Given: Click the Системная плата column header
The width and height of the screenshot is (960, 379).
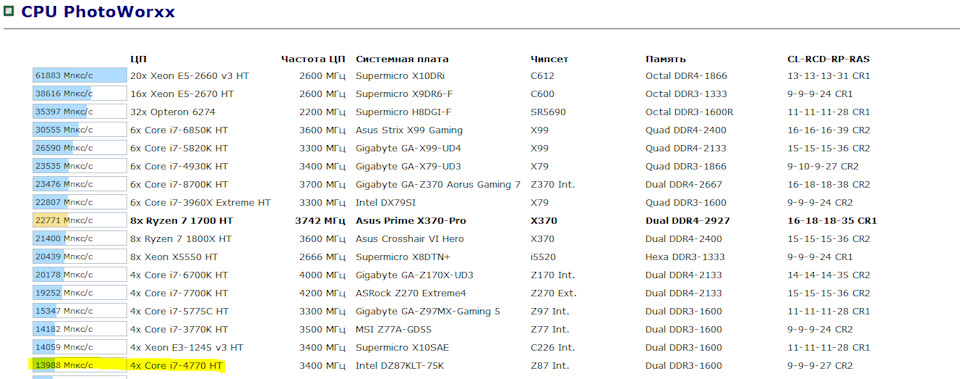Looking at the screenshot, I should (x=402, y=59).
